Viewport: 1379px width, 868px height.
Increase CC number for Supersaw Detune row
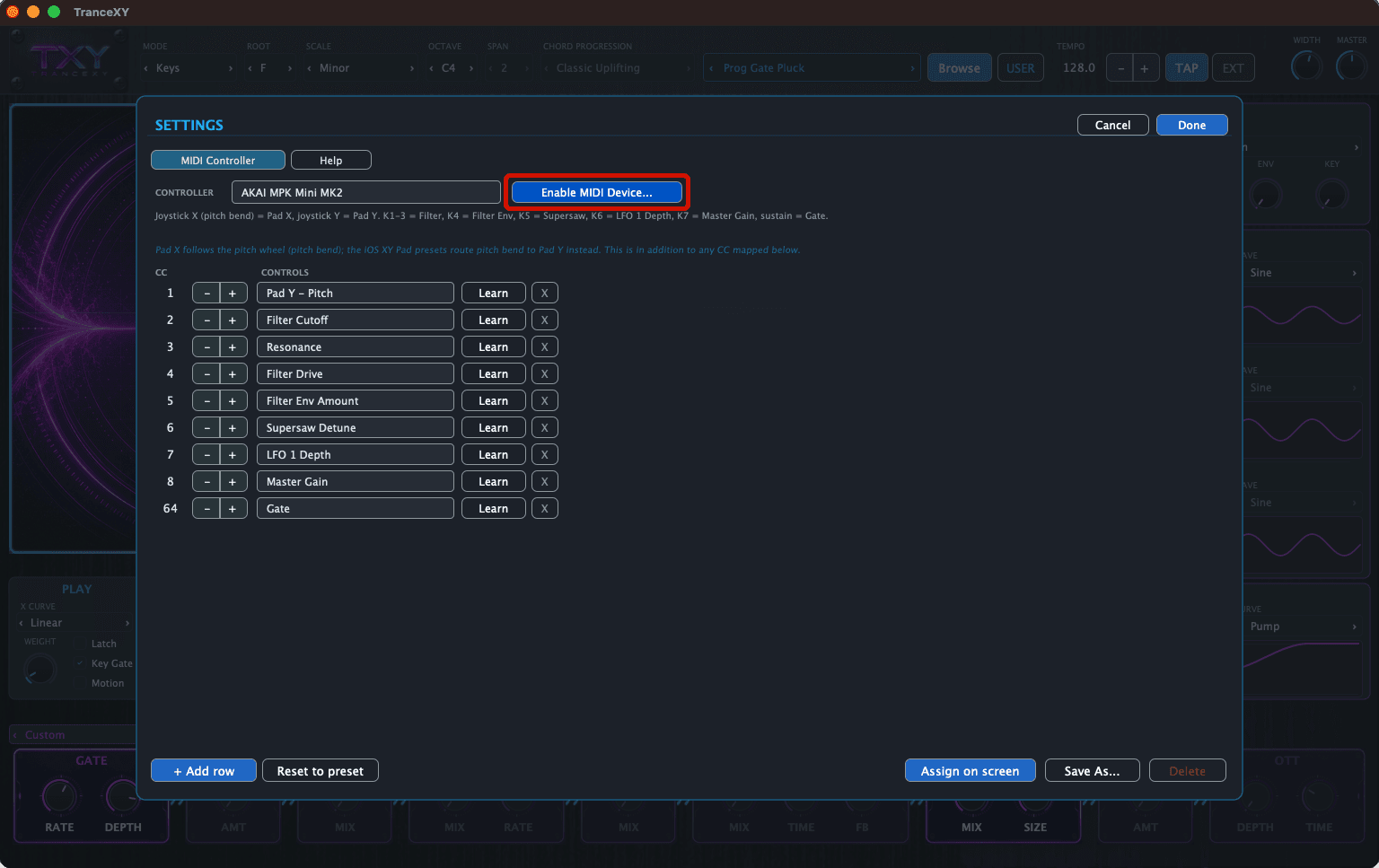click(233, 427)
